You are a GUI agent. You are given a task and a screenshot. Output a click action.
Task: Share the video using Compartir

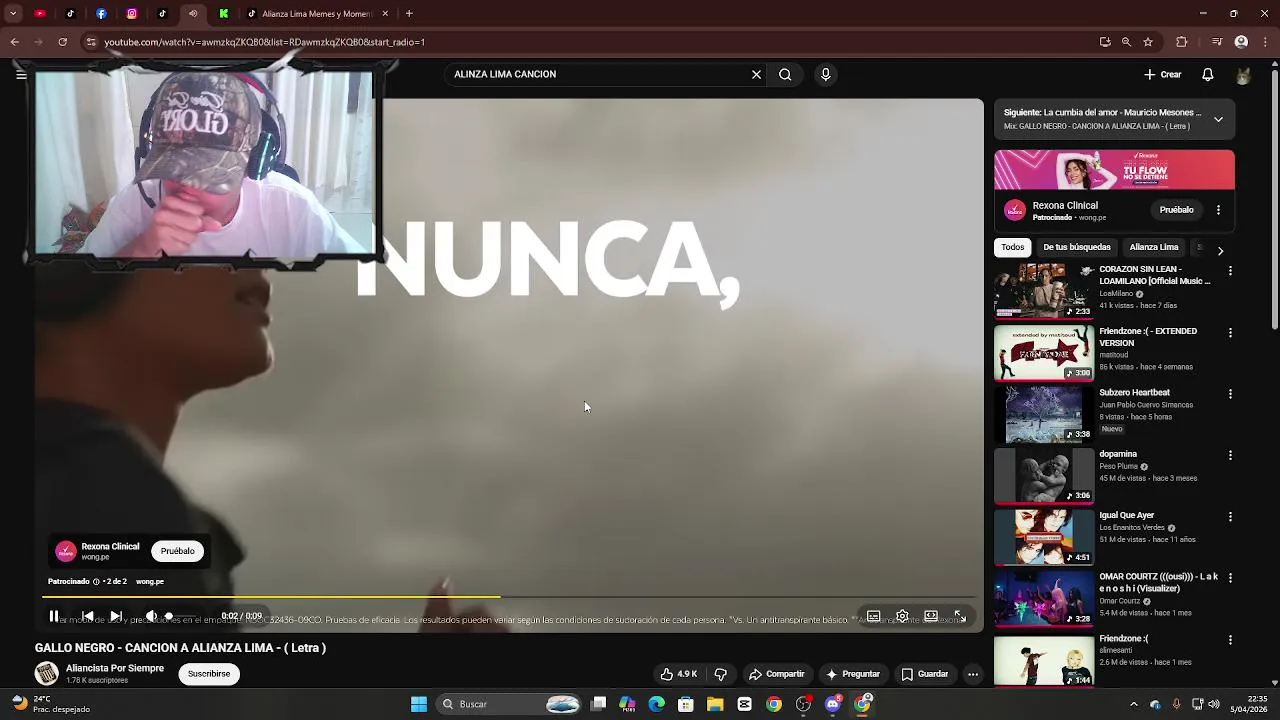(x=777, y=674)
